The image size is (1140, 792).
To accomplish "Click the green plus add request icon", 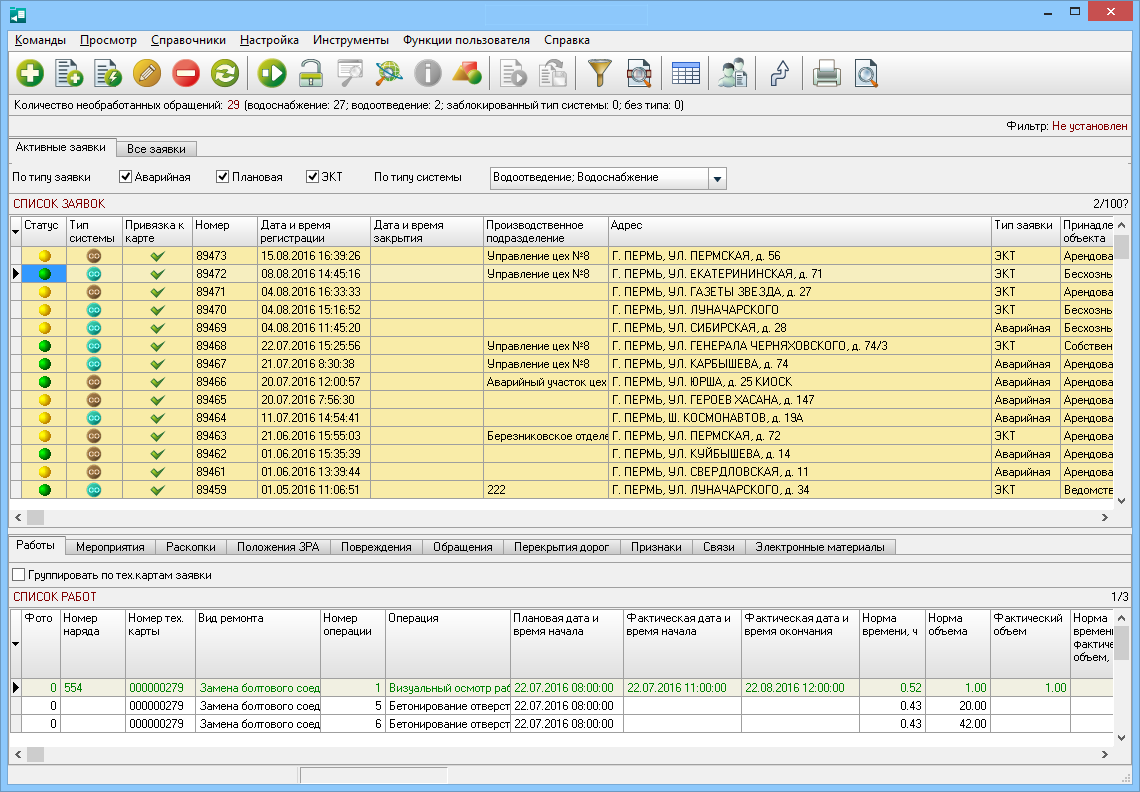I will [x=31, y=73].
